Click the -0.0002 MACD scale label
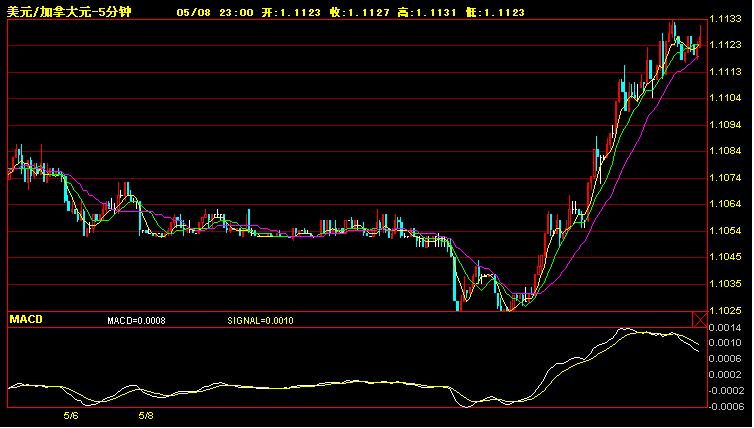The image size is (754, 428). coord(725,390)
